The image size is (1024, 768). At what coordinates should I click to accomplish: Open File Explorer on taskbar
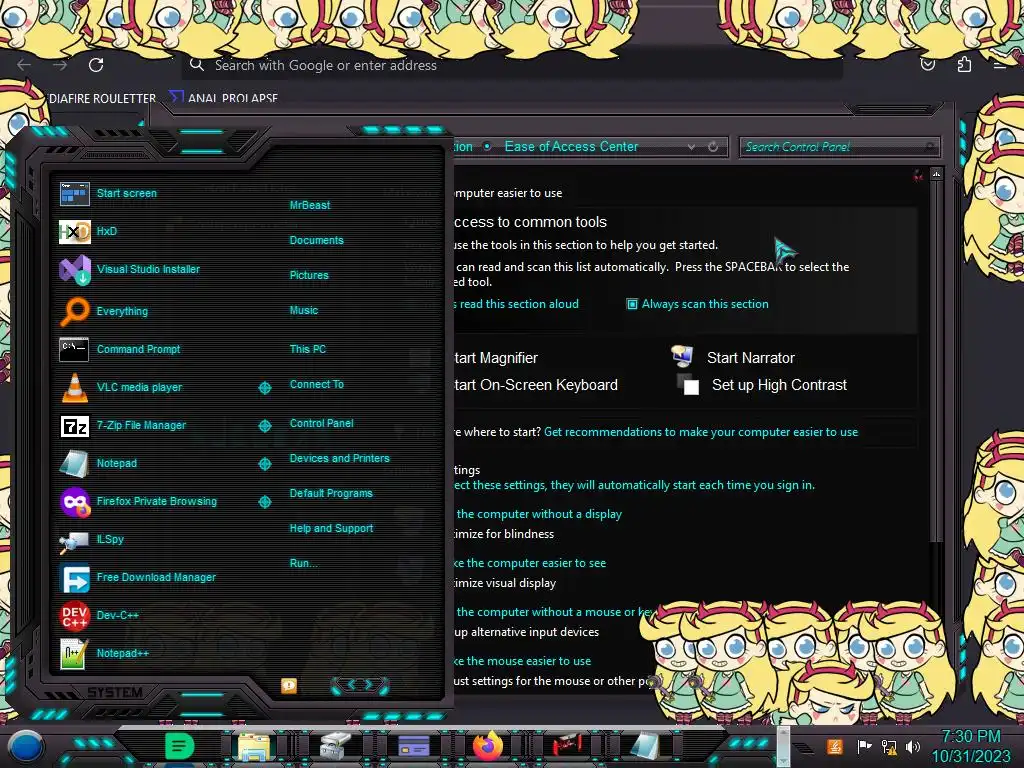click(x=254, y=747)
